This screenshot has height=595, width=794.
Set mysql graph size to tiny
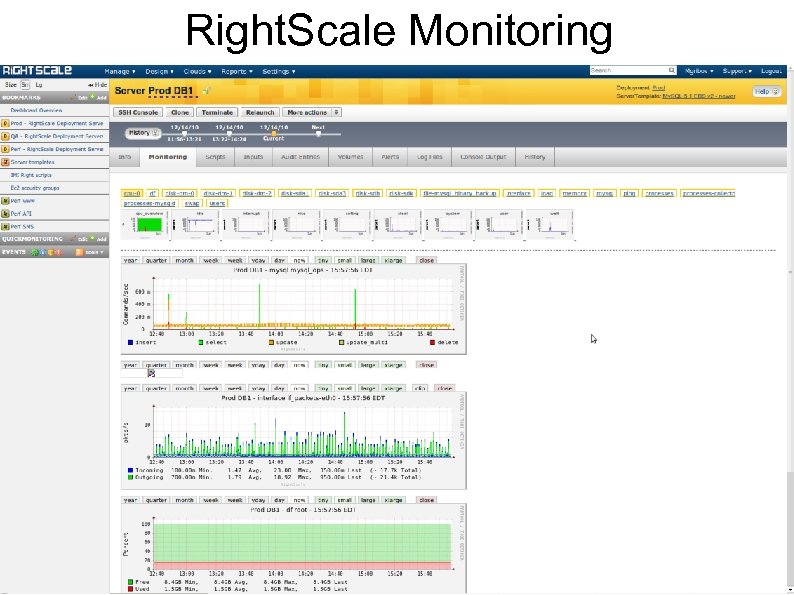pyautogui.click(x=323, y=260)
